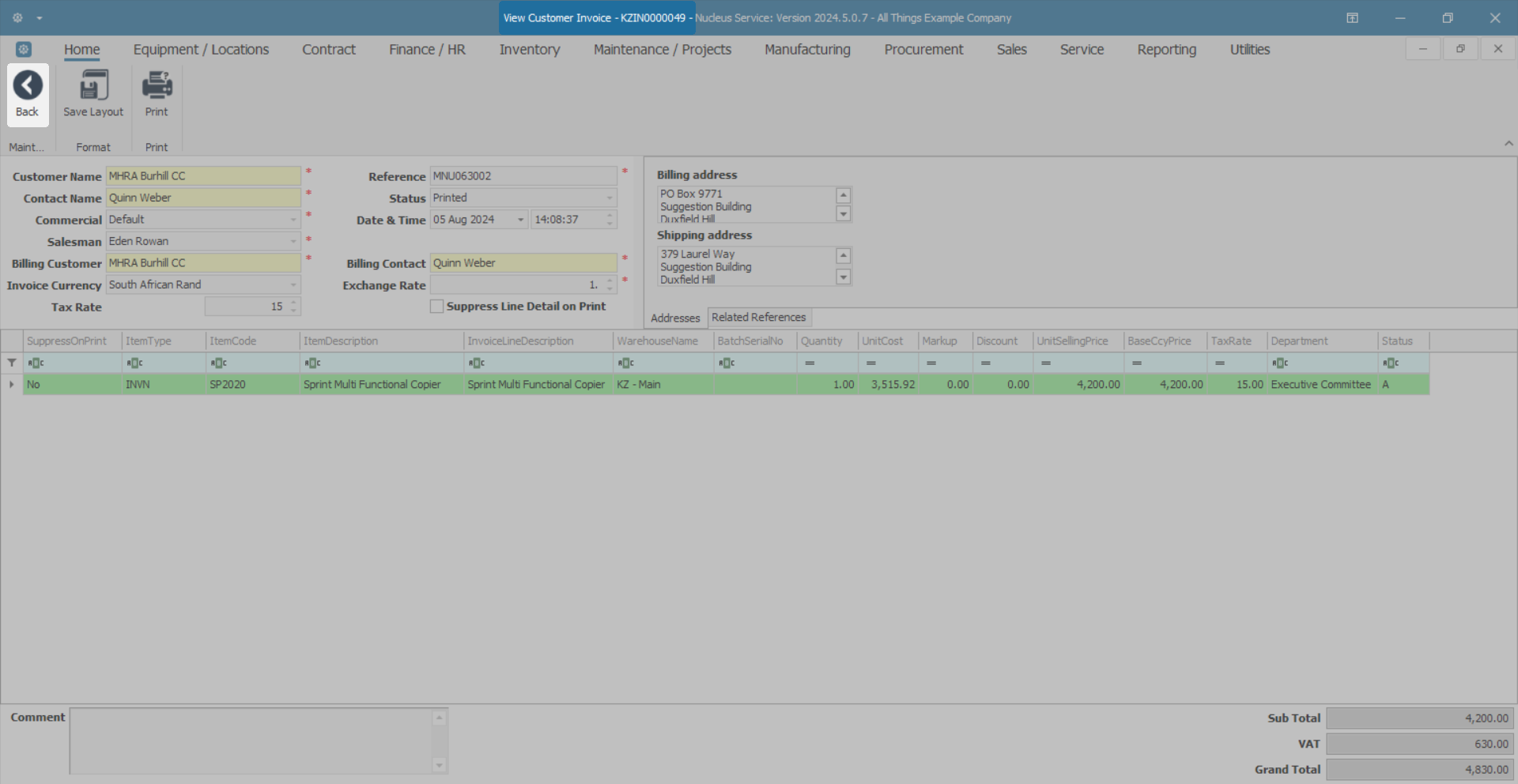Sort by the ItemCode column header
Screen dimensions: 1518x784
pyautogui.click(x=253, y=341)
